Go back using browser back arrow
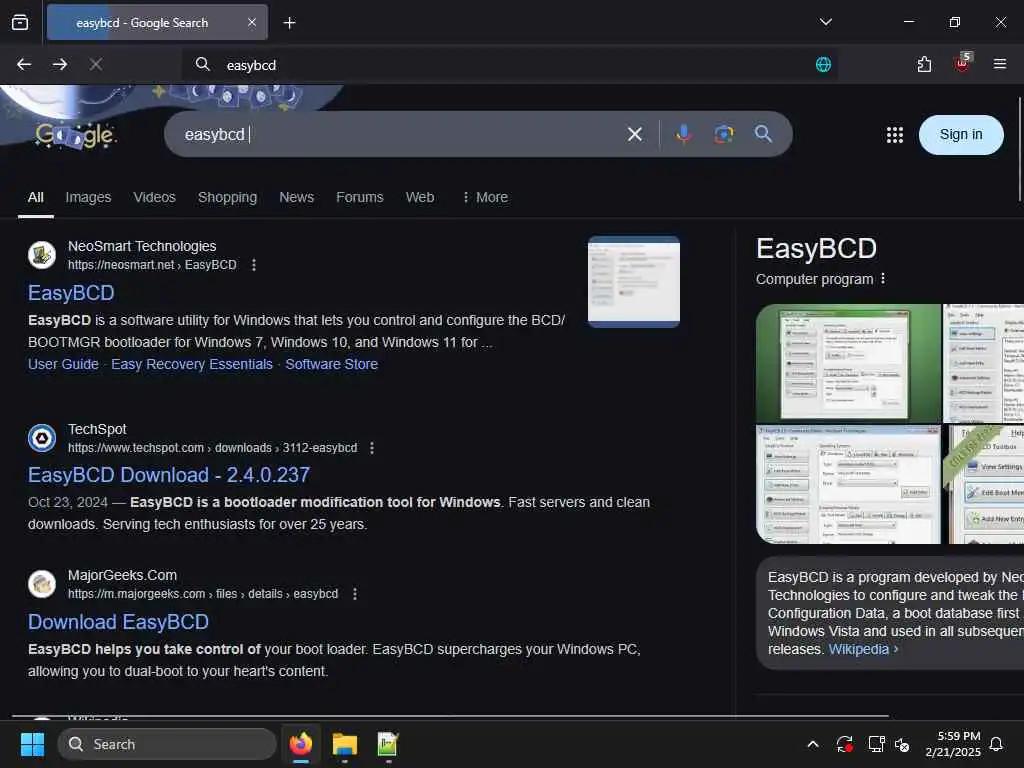1024x768 pixels. (24, 64)
